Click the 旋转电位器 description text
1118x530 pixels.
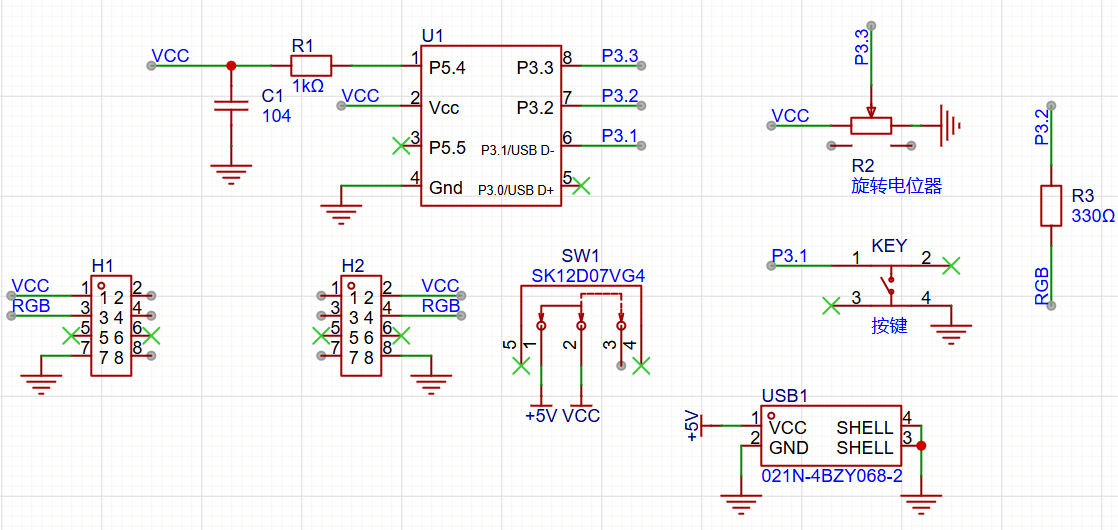click(x=896, y=187)
